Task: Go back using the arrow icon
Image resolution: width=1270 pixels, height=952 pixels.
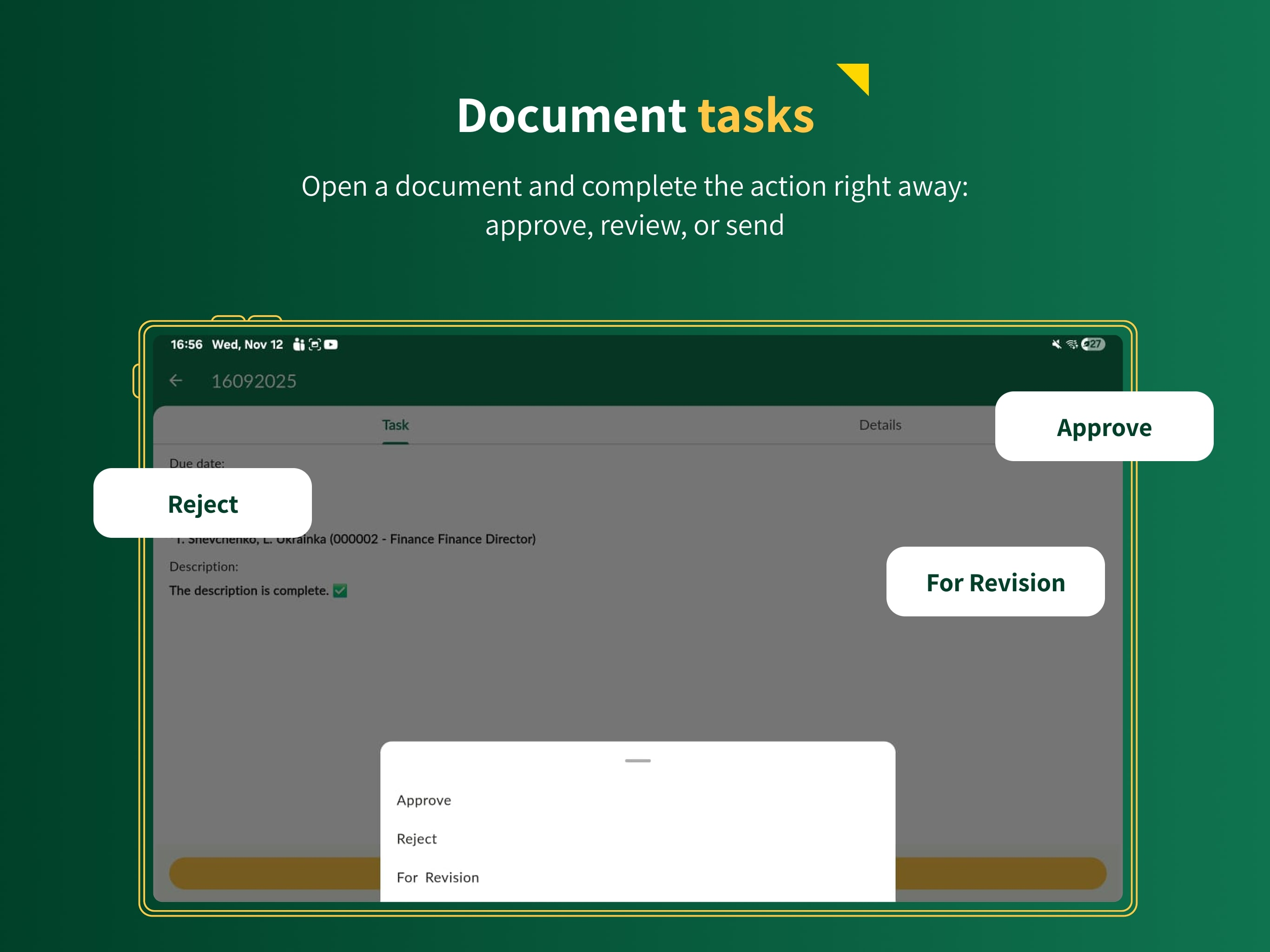Action: click(x=176, y=381)
